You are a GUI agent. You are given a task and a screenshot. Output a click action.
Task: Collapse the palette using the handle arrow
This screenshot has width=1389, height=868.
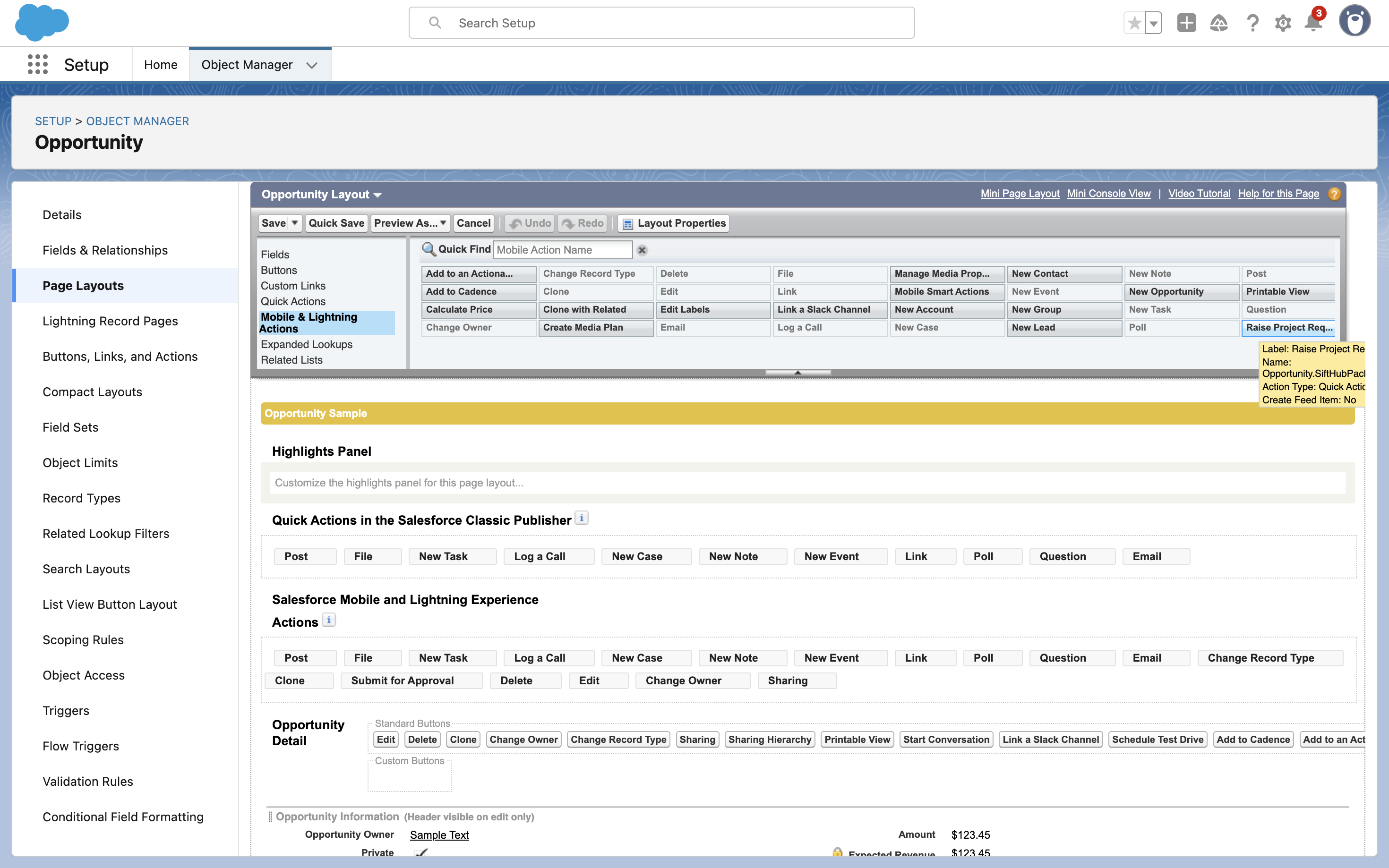point(797,373)
